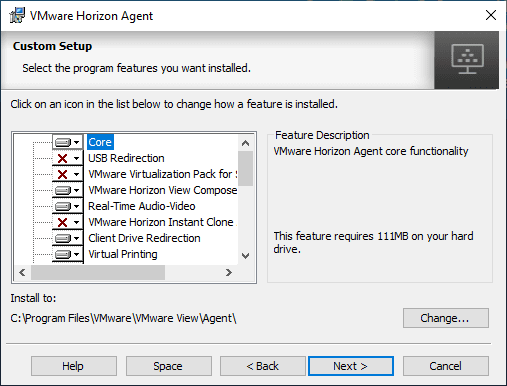Click the Client Drive Redirection drive icon

[63, 238]
